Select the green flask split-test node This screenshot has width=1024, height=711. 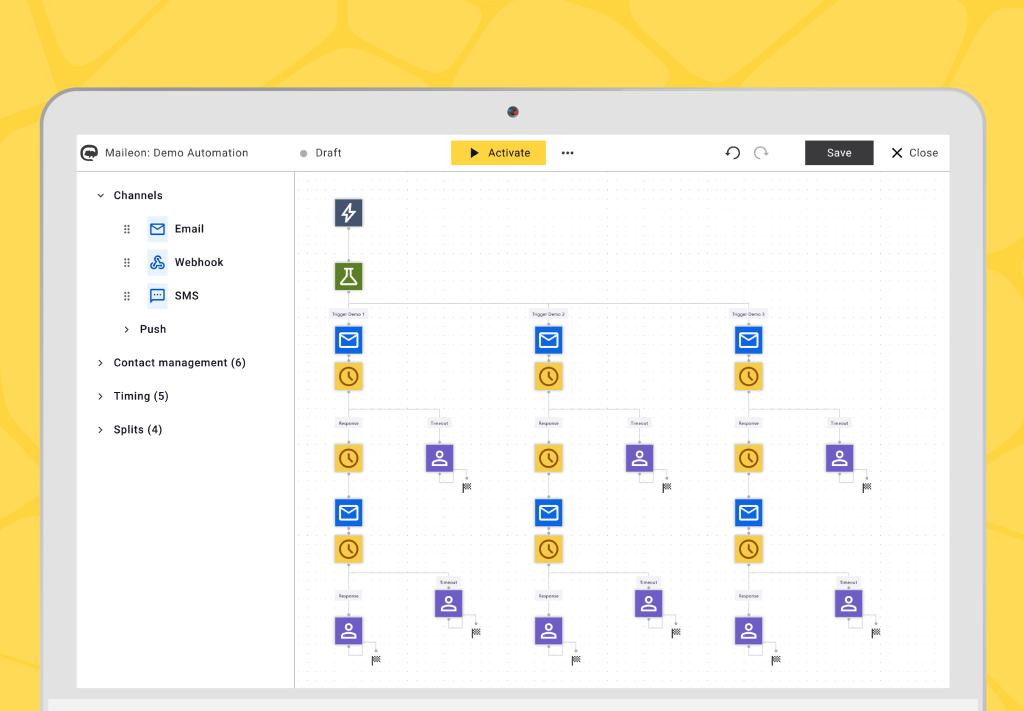[x=348, y=276]
